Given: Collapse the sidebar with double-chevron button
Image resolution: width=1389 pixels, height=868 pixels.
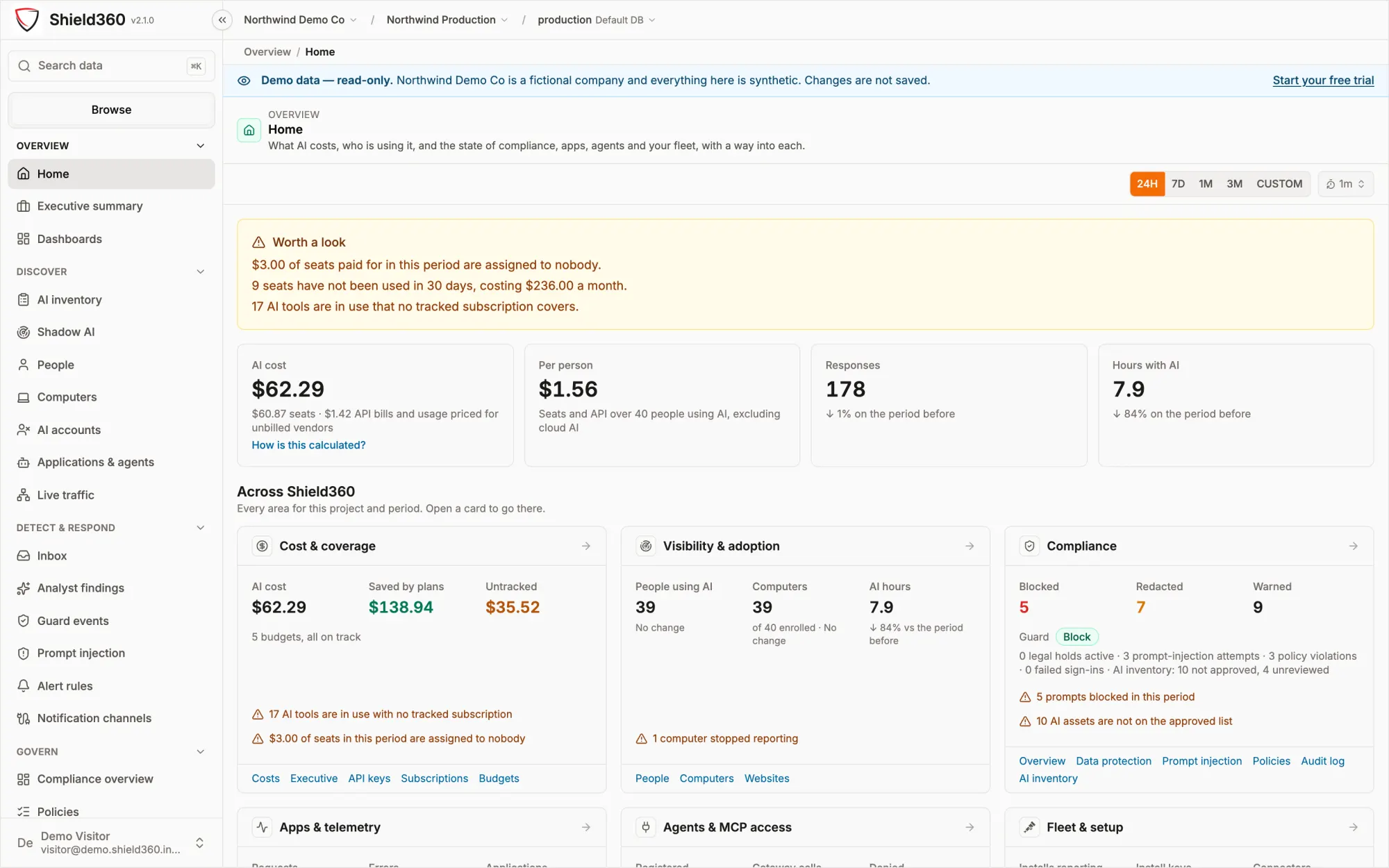Looking at the screenshot, I should click(222, 20).
